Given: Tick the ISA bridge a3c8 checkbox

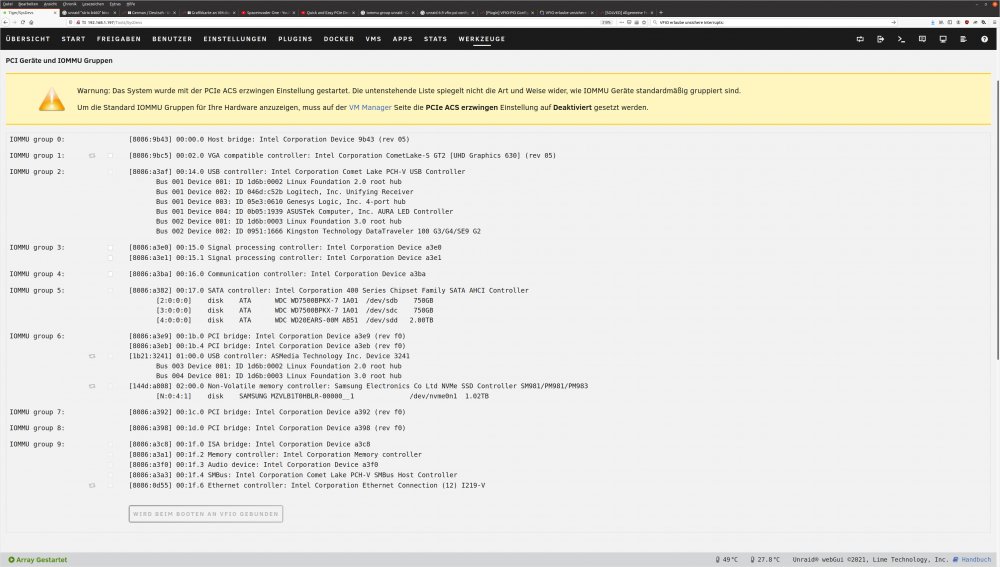Looking at the screenshot, I should coord(110,445).
